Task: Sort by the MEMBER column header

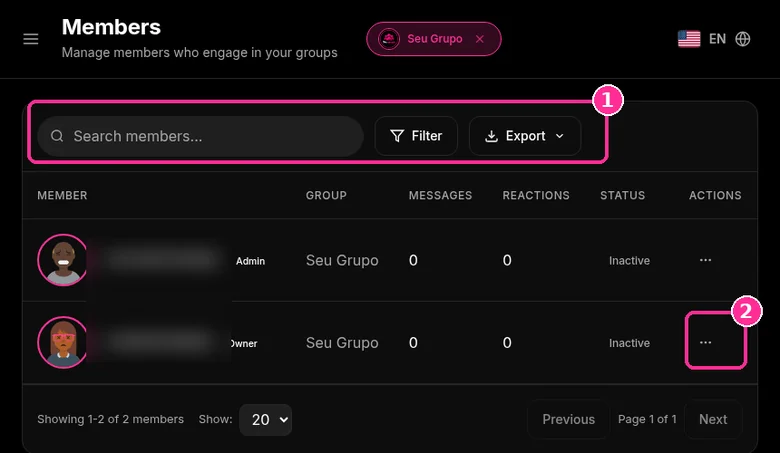Action: point(62,195)
